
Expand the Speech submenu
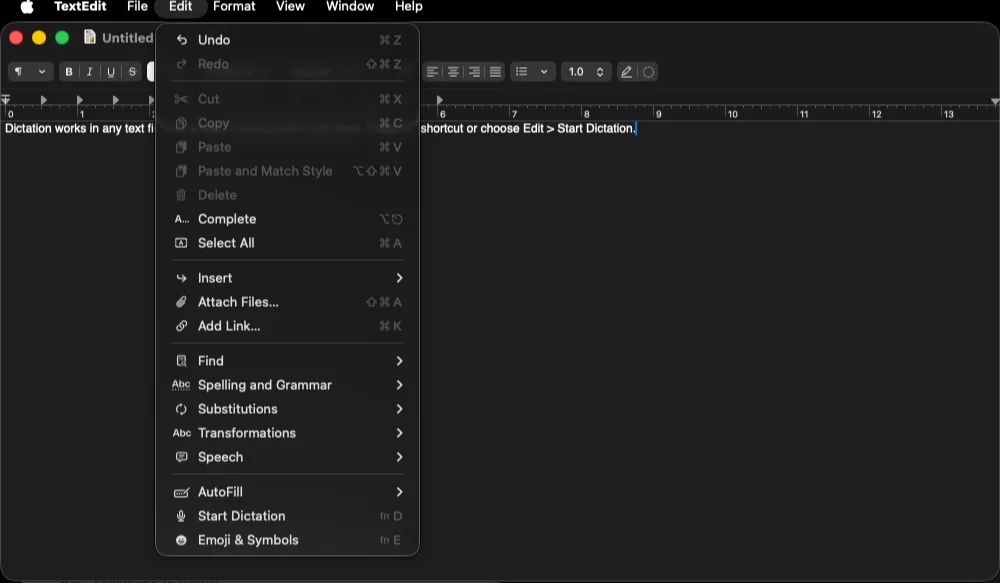(287, 457)
